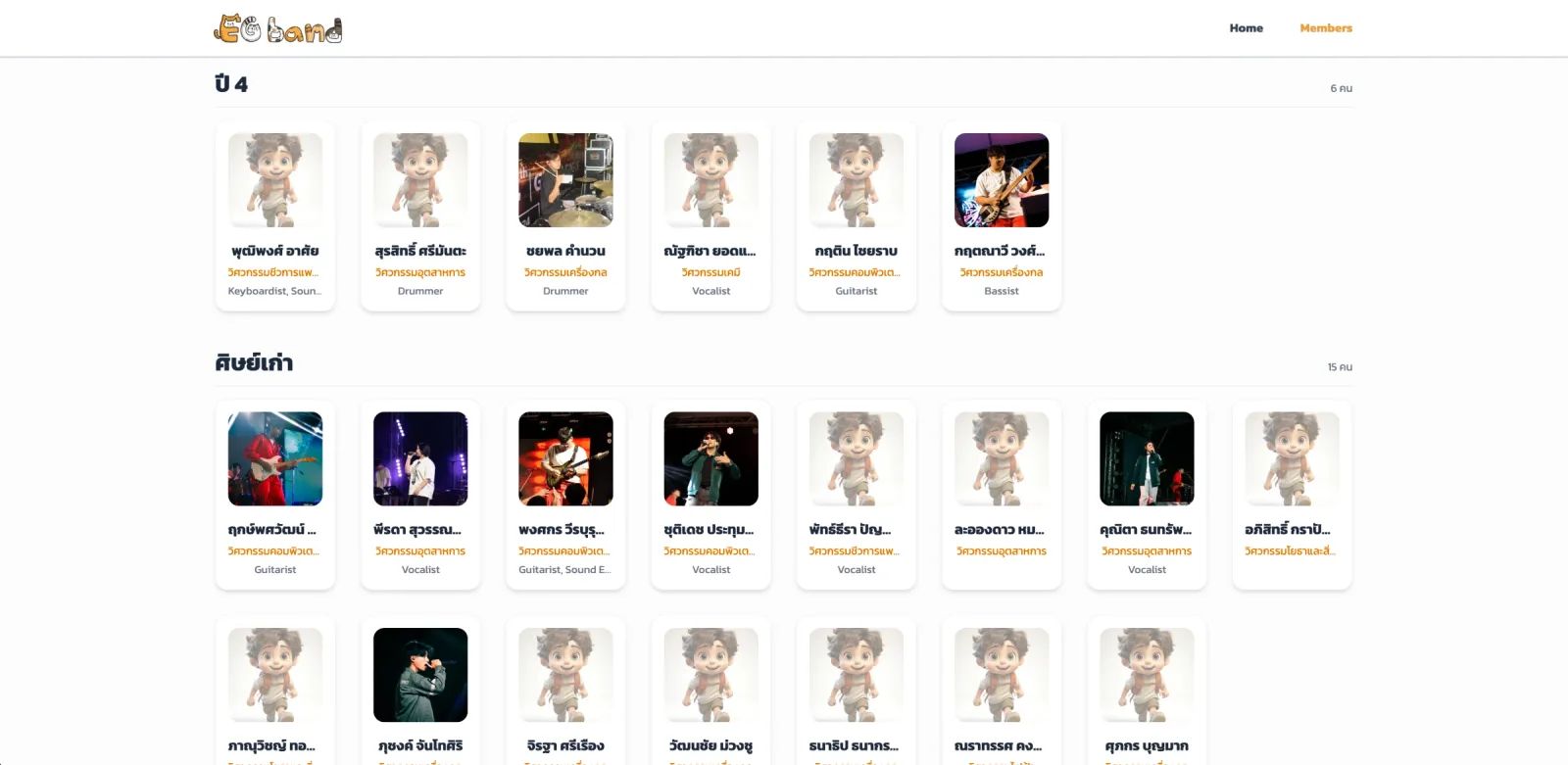This screenshot has height=765, width=1568.
Task: Select the name กฤติน ไชยราบ
Action: [x=857, y=251]
